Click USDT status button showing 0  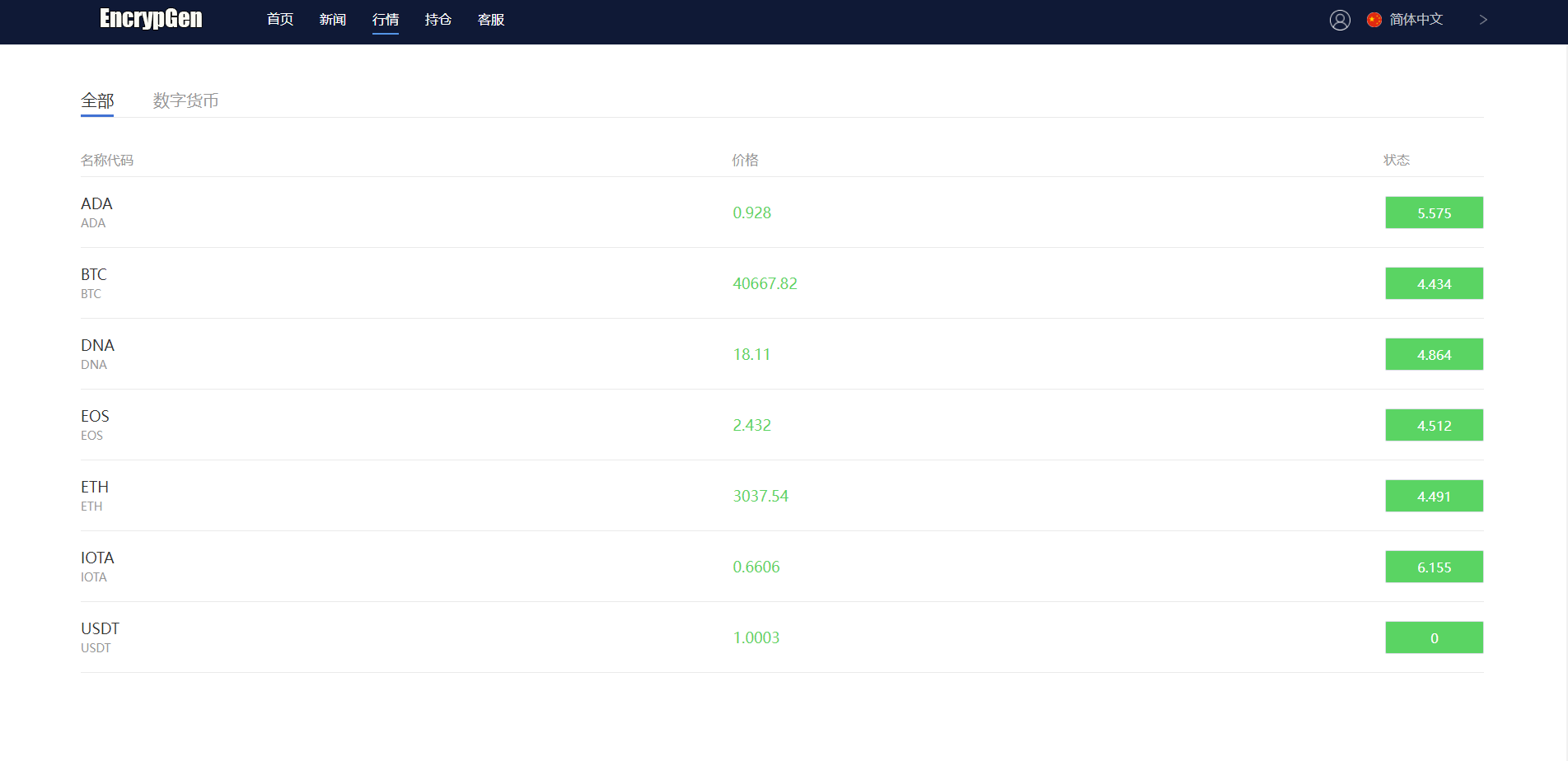1434,637
